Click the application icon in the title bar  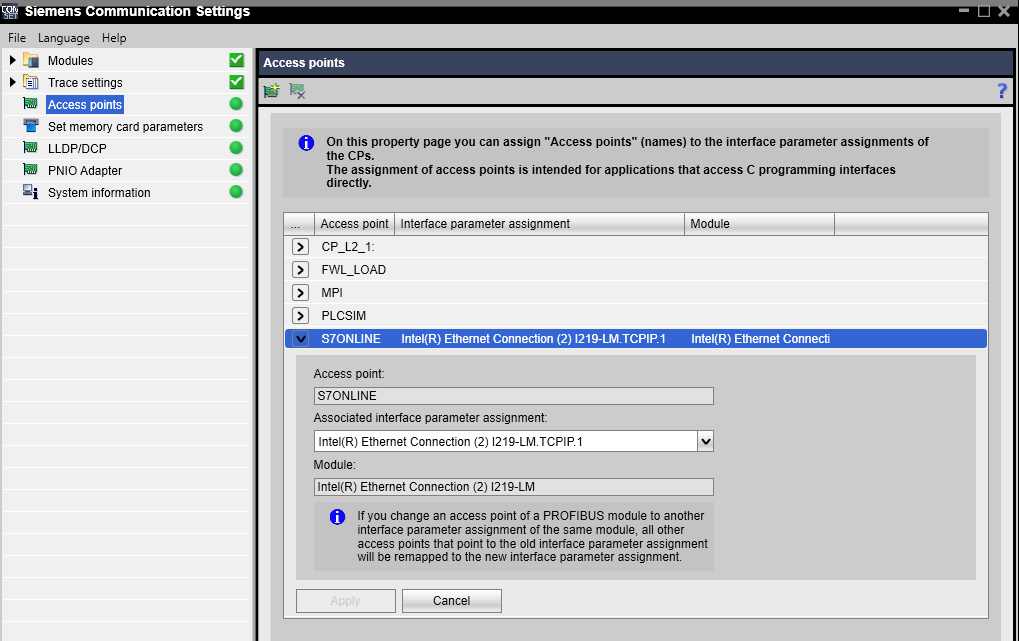(x=10, y=11)
